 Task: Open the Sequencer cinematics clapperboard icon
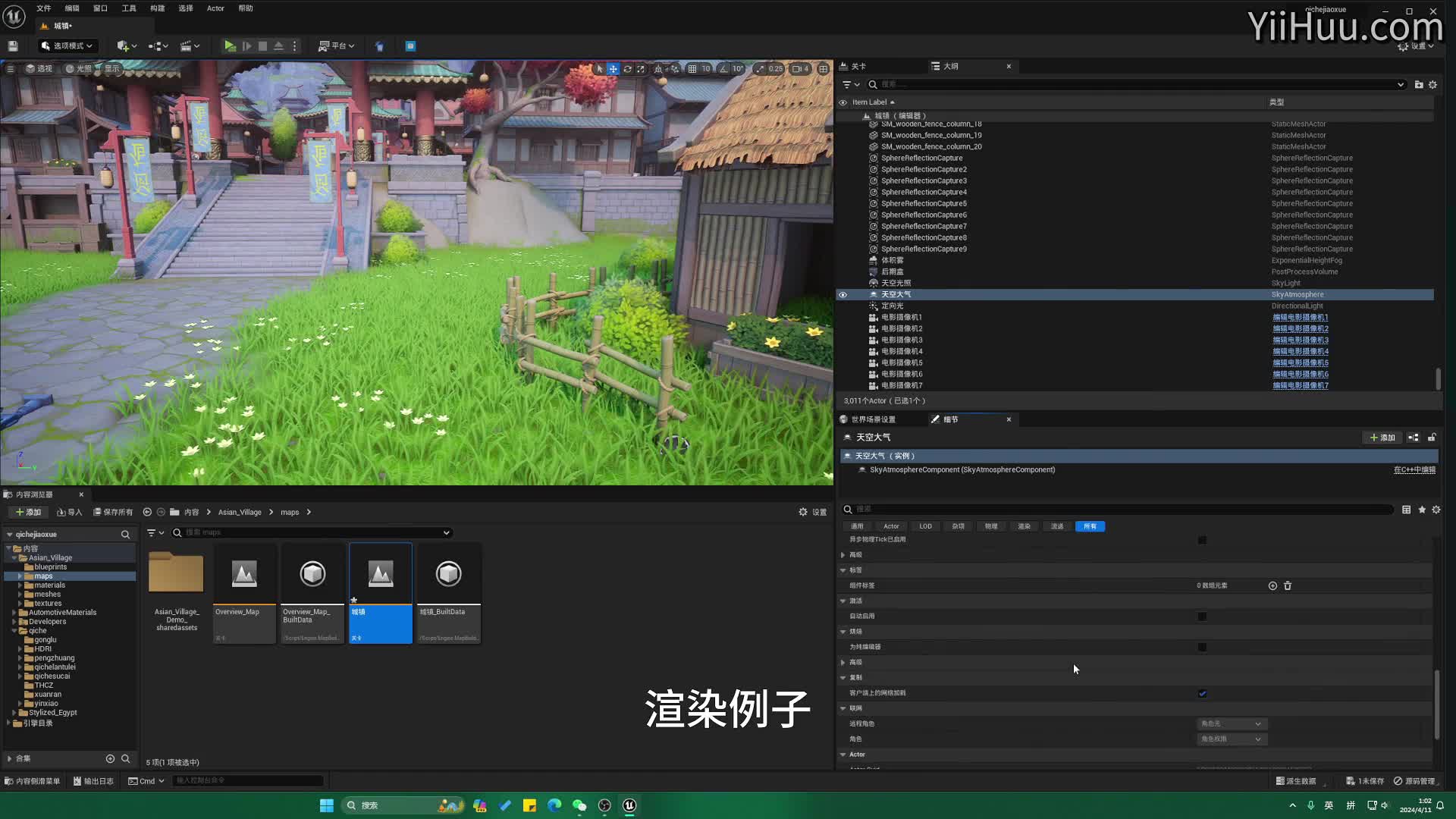pos(190,46)
